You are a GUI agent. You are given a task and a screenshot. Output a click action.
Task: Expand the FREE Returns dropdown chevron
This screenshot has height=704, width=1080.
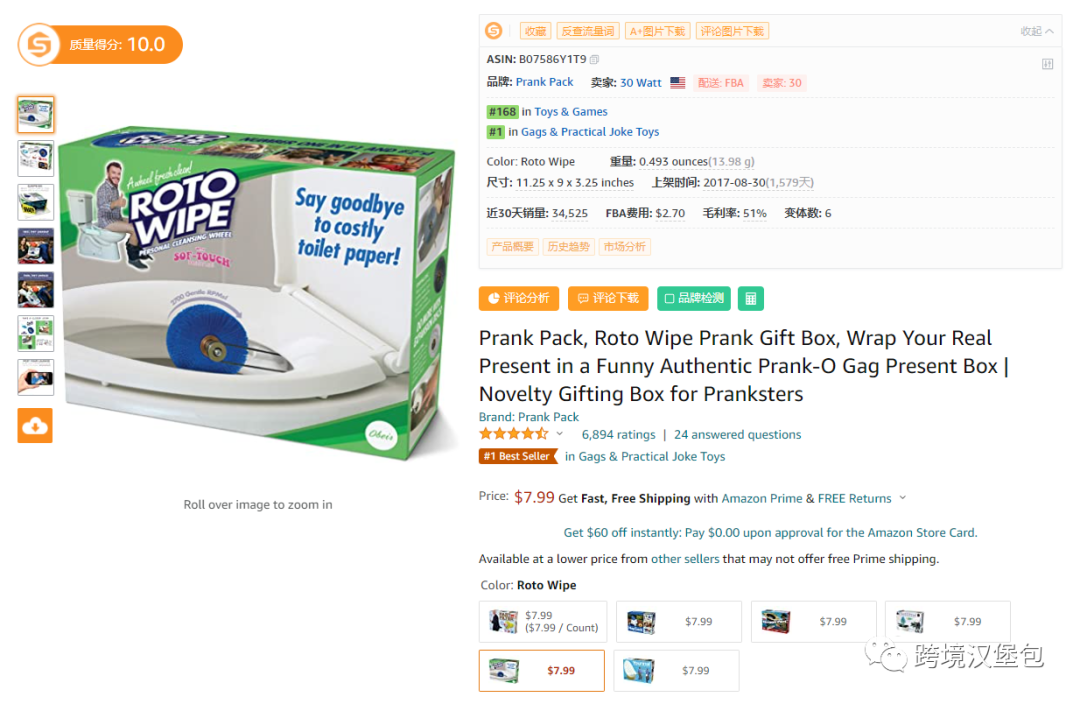click(902, 498)
